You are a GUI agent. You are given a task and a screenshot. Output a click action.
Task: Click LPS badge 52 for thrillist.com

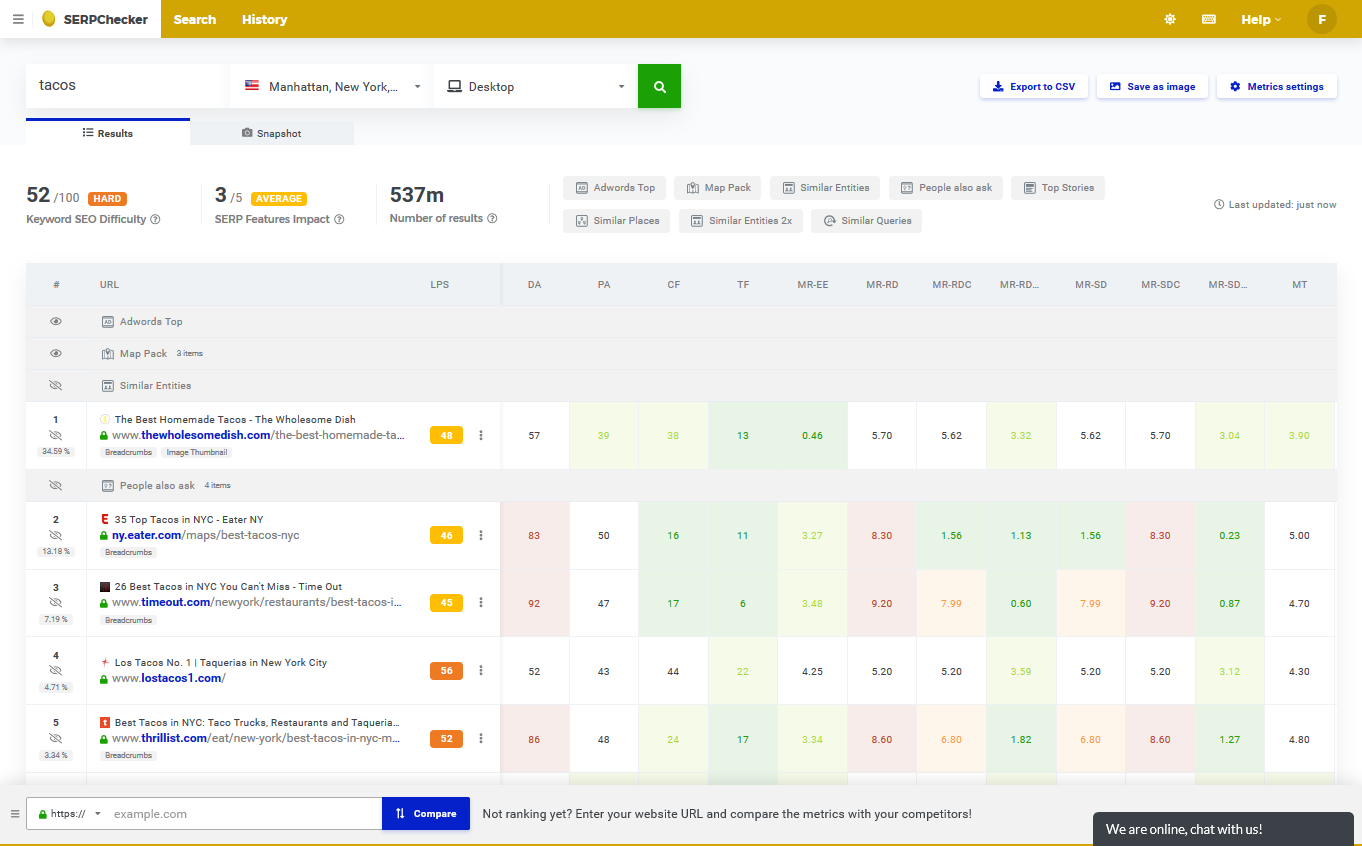point(446,739)
